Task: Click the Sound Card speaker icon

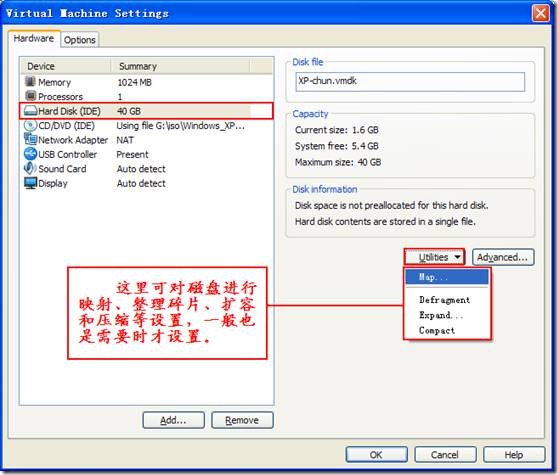Action: click(31, 168)
